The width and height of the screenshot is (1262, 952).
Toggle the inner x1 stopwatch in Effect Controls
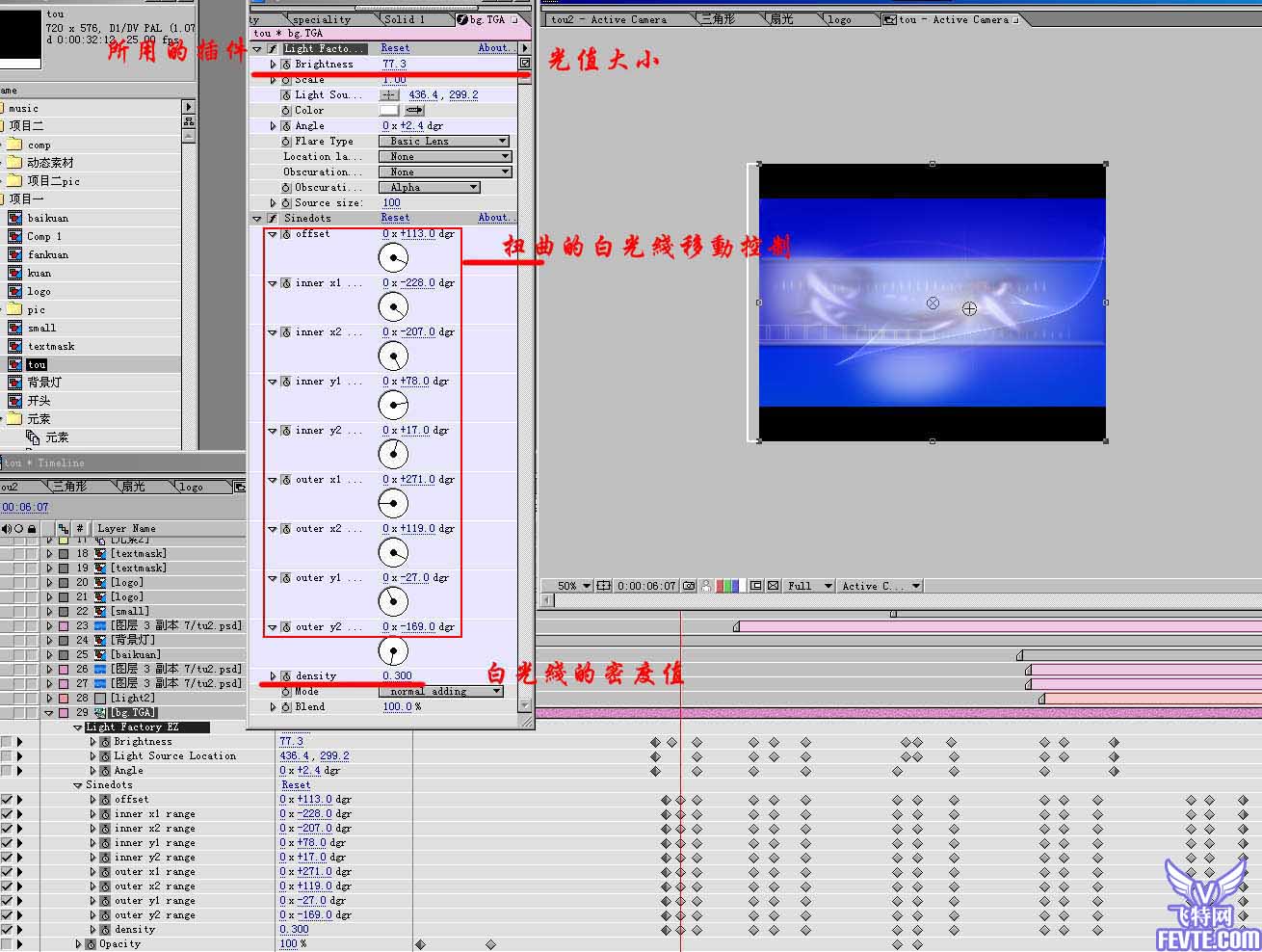pyautogui.click(x=286, y=283)
